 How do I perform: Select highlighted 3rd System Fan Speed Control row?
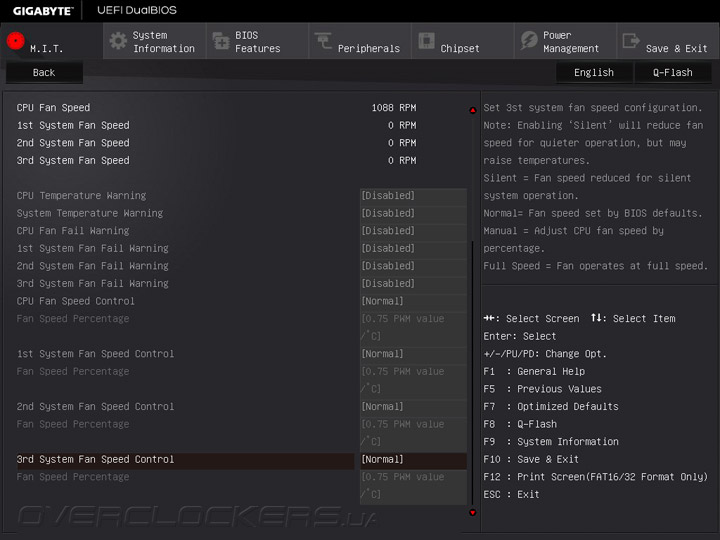pyautogui.click(x=185, y=461)
